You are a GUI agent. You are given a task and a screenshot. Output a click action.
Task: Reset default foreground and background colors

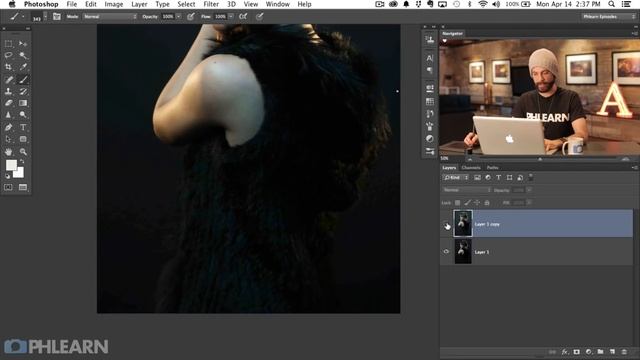[x=7, y=176]
